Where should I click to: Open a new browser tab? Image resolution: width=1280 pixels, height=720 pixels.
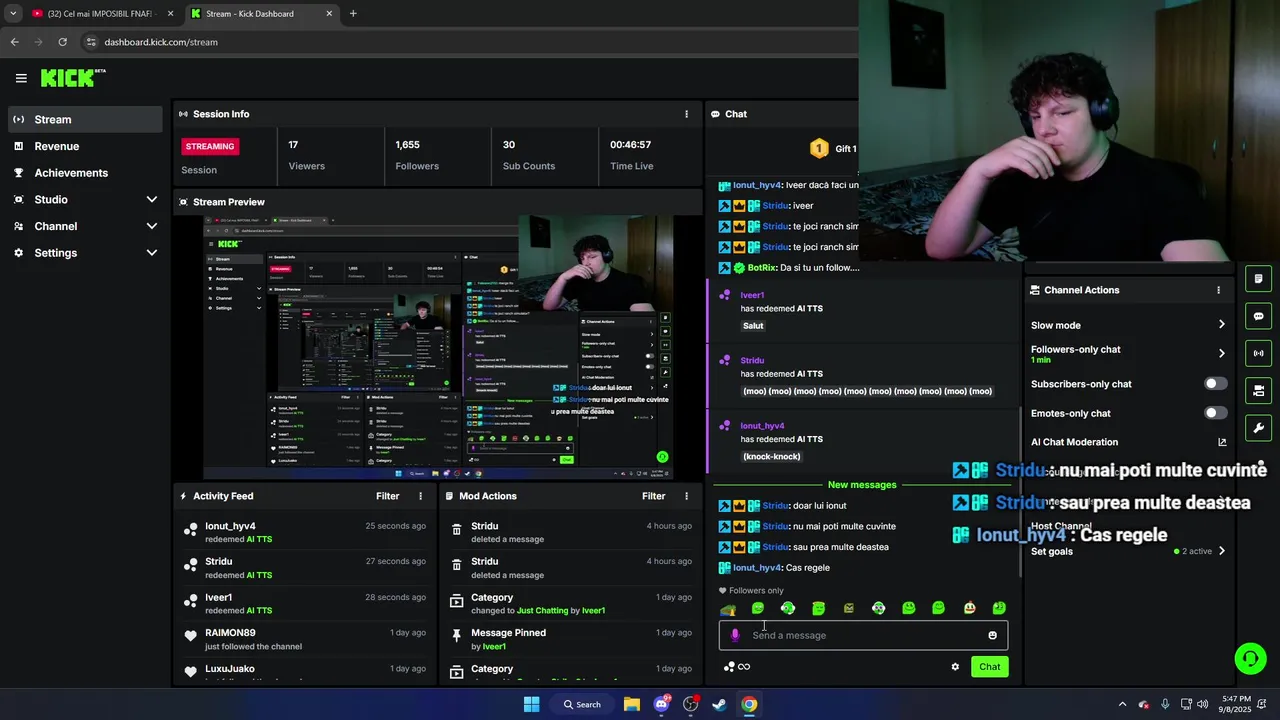click(x=353, y=14)
